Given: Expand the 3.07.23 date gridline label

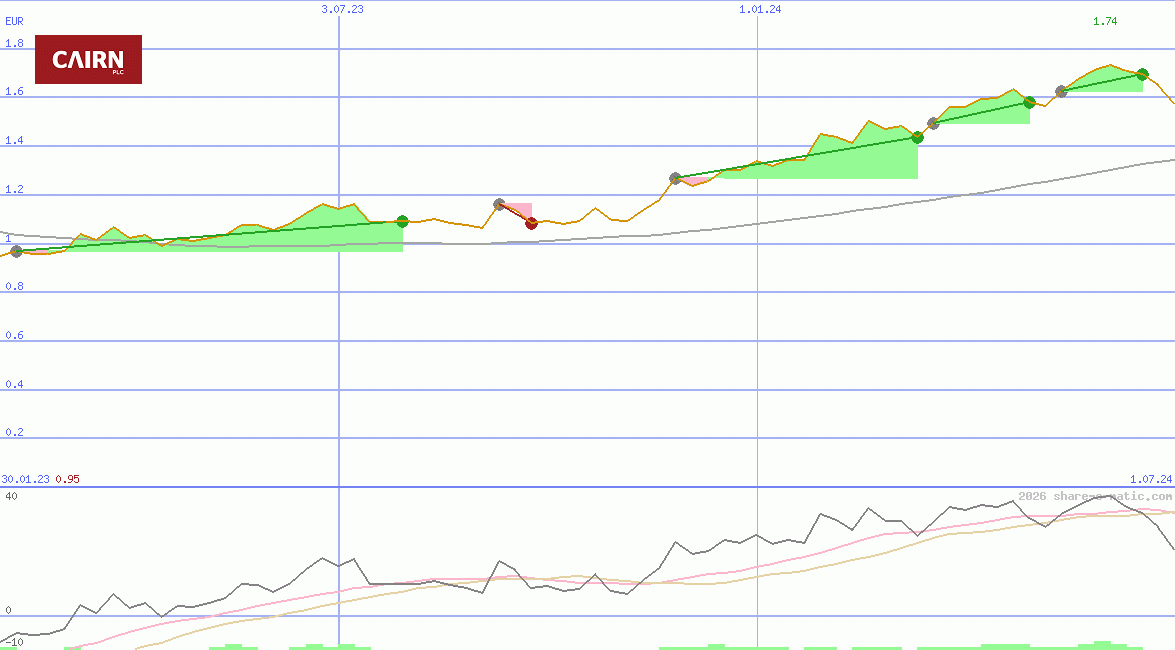Looking at the screenshot, I should pyautogui.click(x=341, y=9).
